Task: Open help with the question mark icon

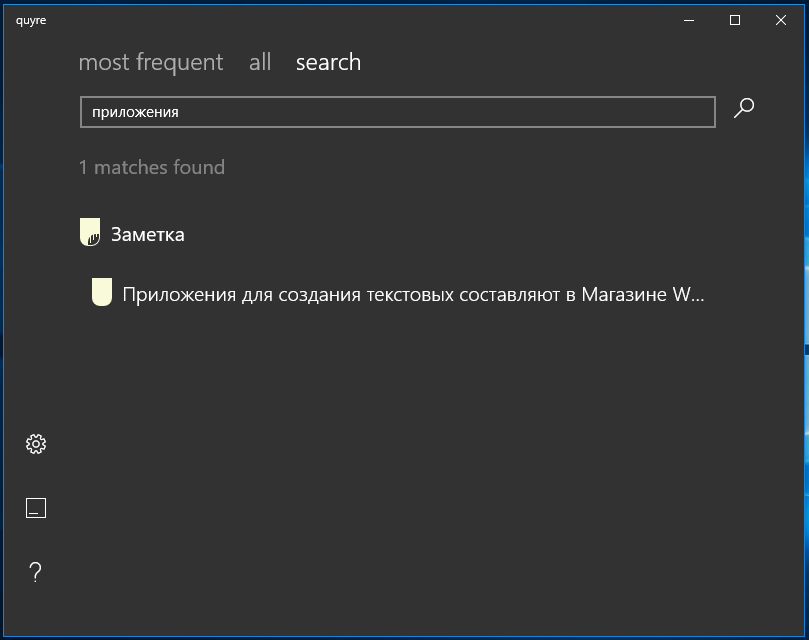Action: click(x=35, y=572)
